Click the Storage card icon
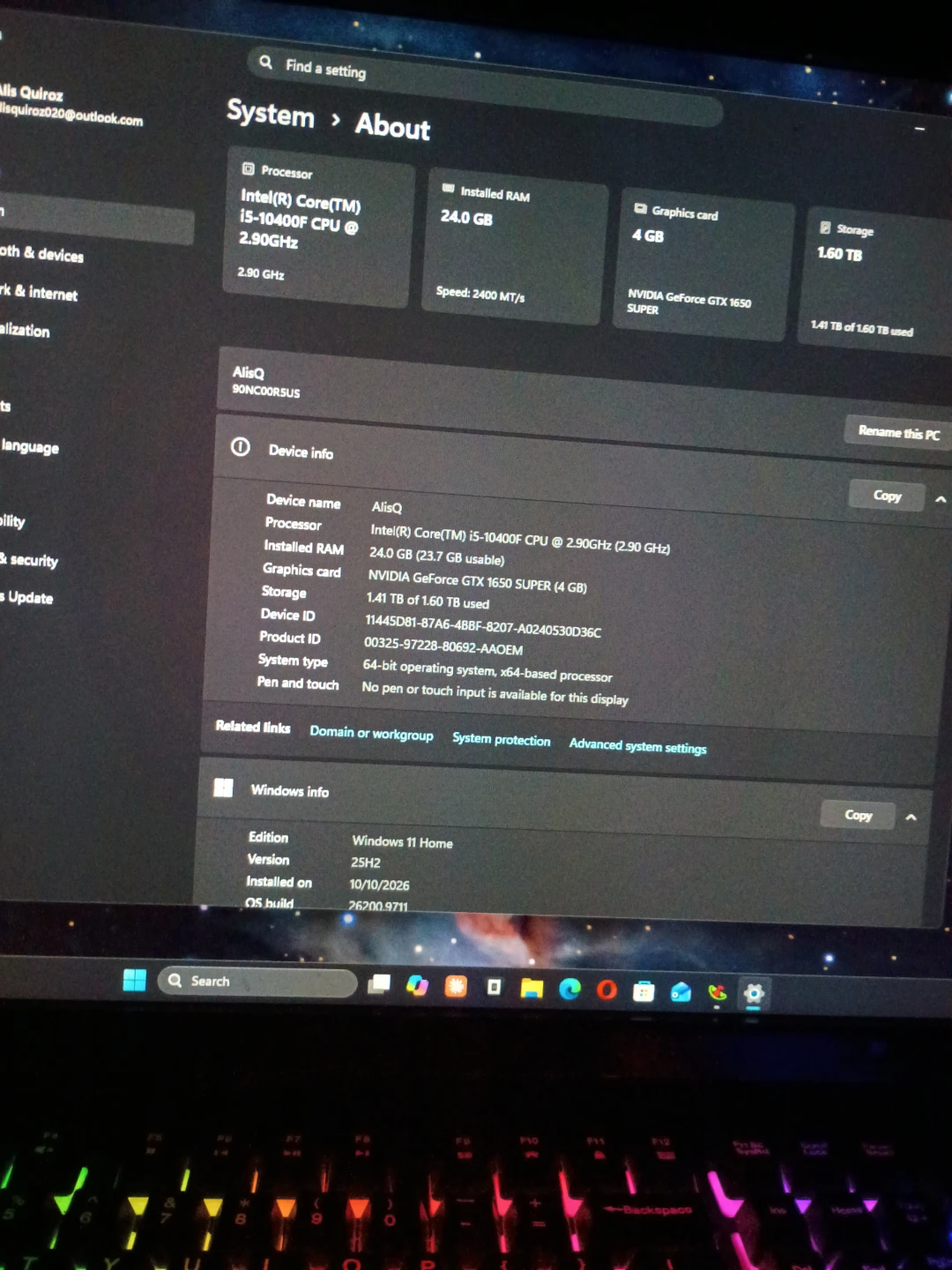This screenshot has width=952, height=1270. (x=825, y=228)
